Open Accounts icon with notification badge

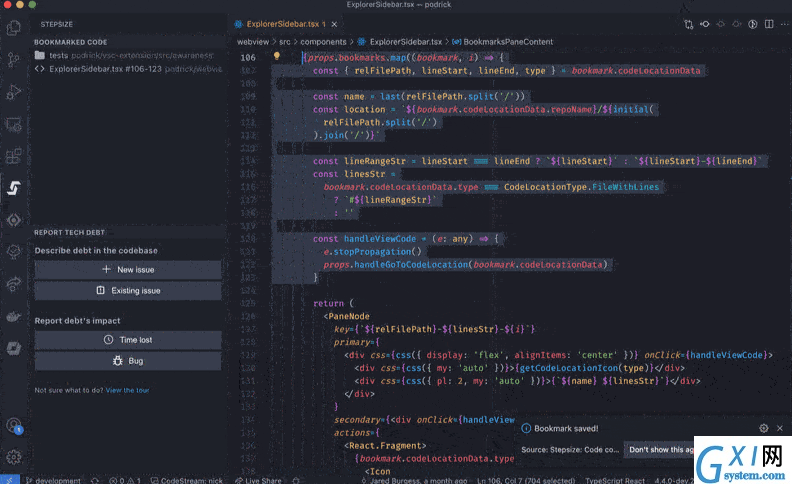pos(14,426)
